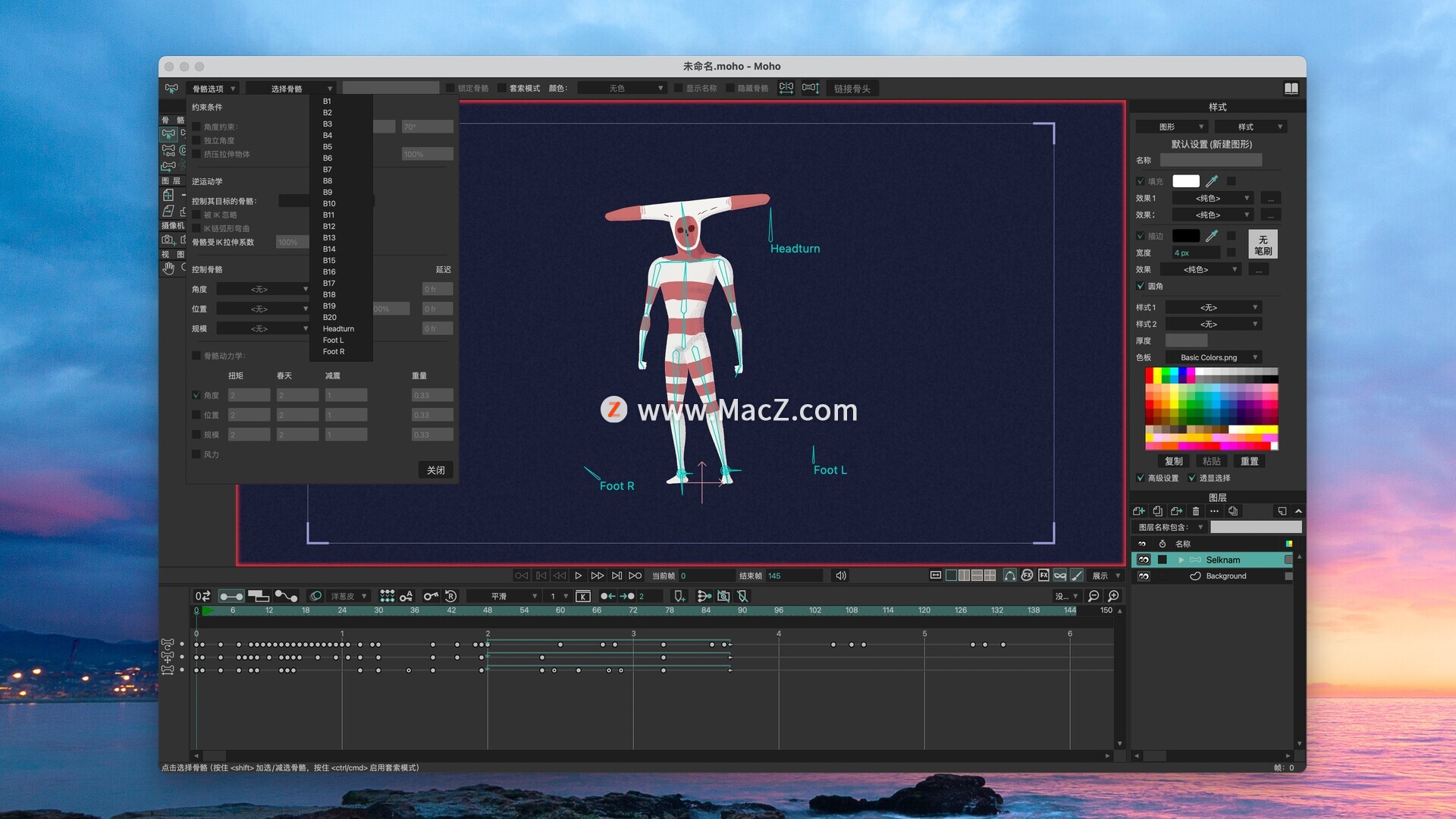Enable the 骨骼动力学 checkbox
The image size is (1456, 819).
point(196,356)
